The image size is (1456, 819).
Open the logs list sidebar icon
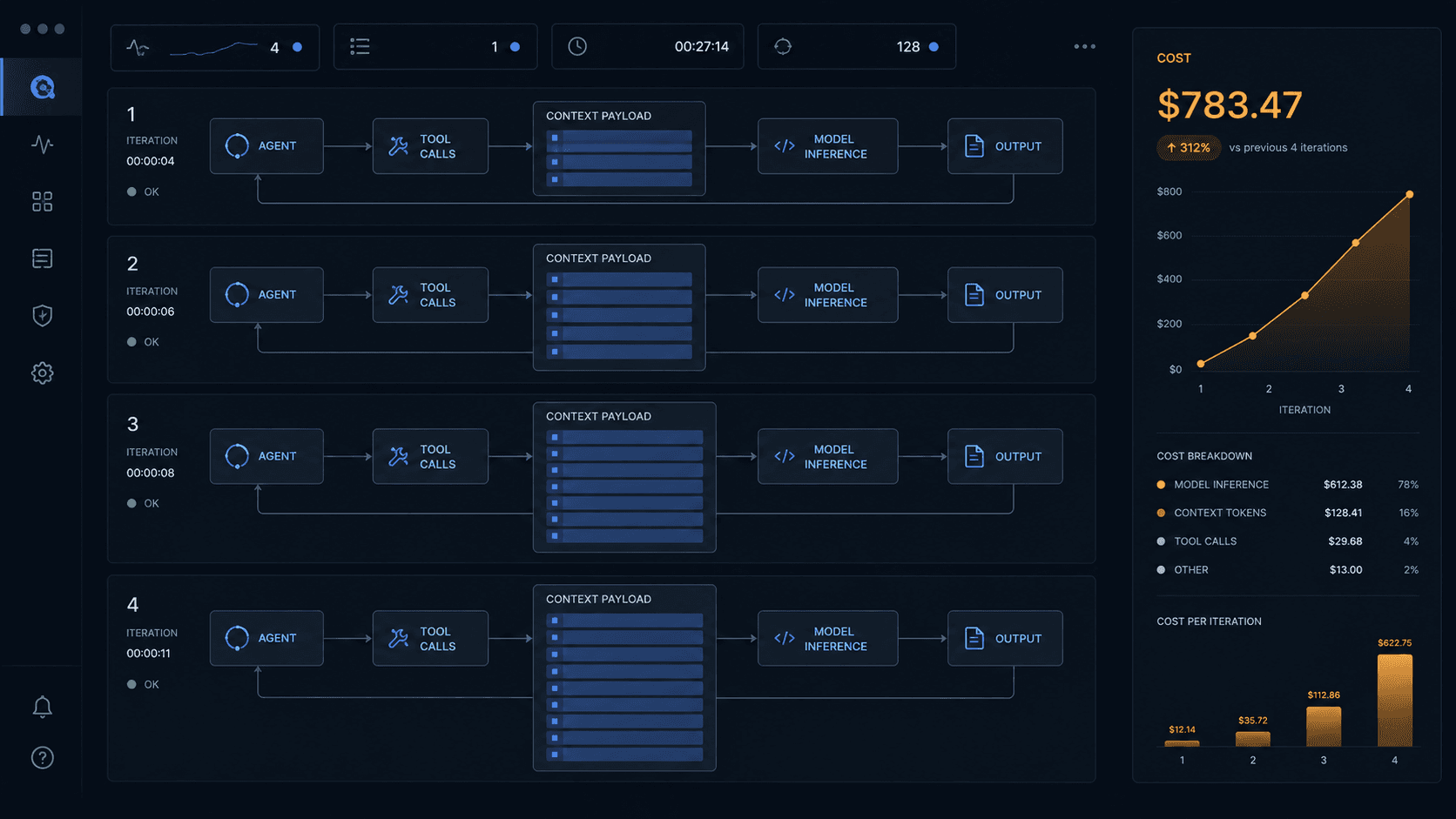43,258
